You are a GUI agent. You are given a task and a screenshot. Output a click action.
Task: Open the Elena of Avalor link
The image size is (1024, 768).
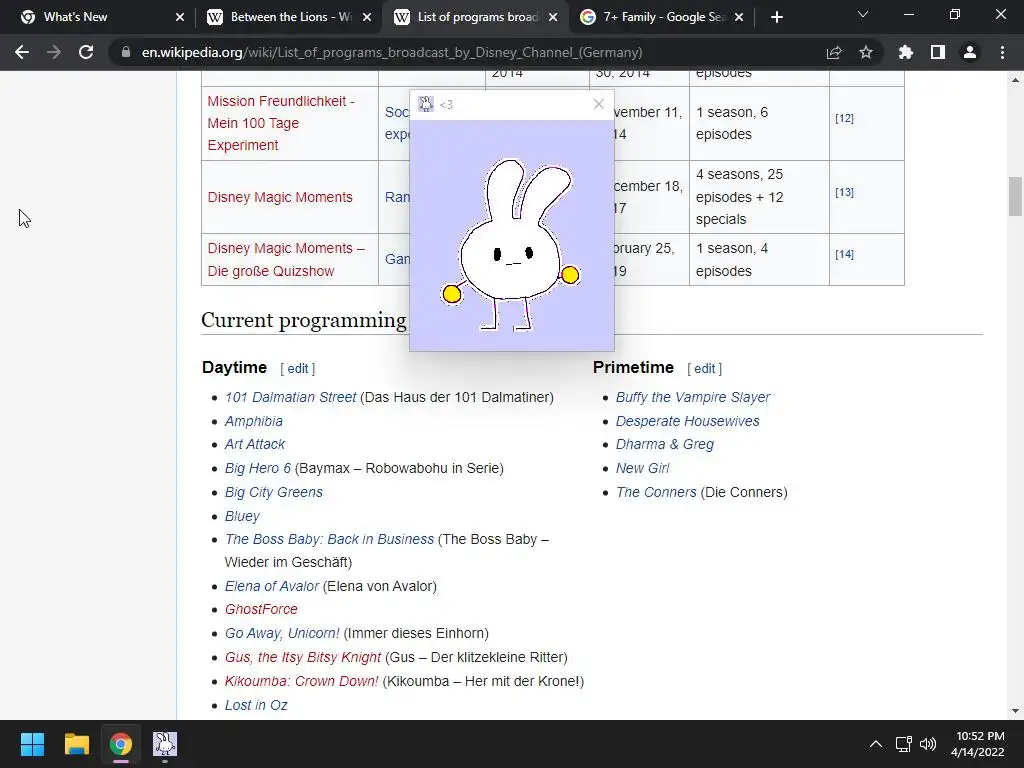[272, 586]
